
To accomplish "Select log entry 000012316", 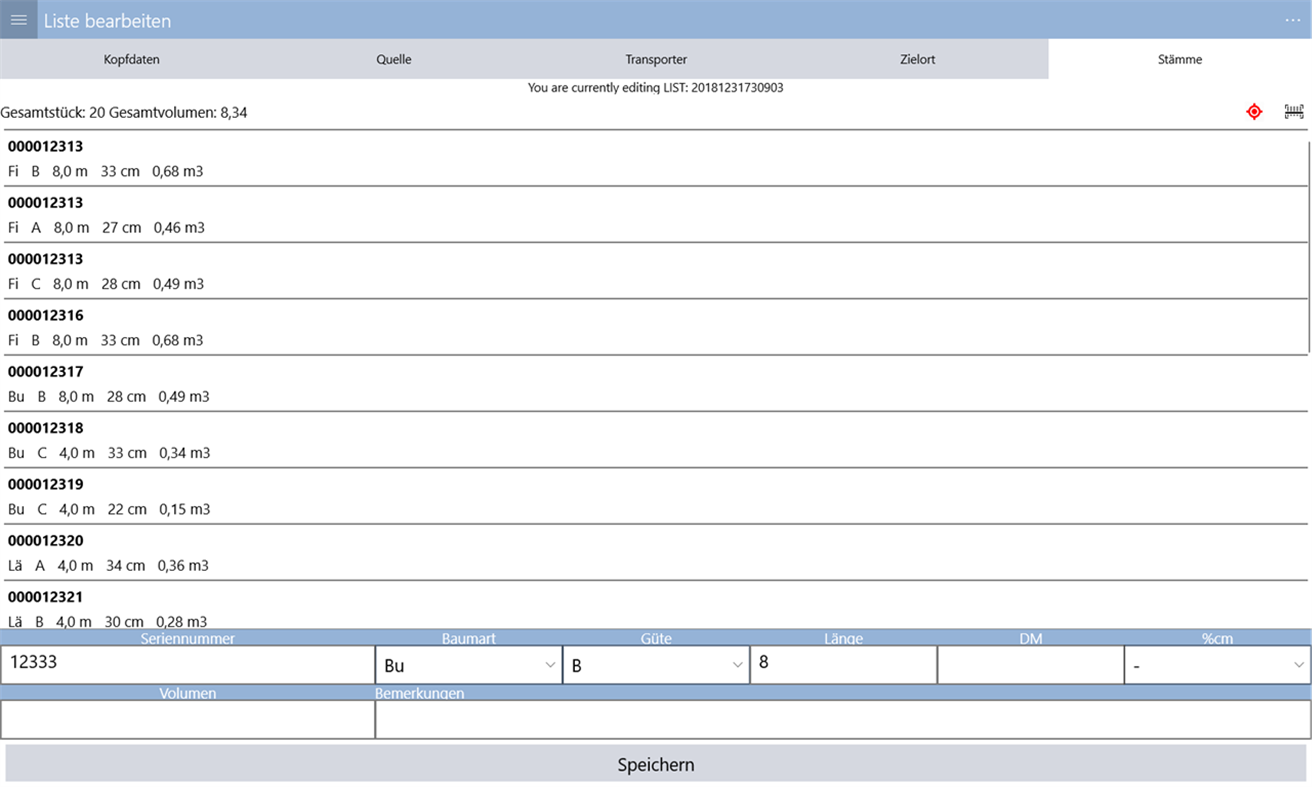I will [400, 327].
